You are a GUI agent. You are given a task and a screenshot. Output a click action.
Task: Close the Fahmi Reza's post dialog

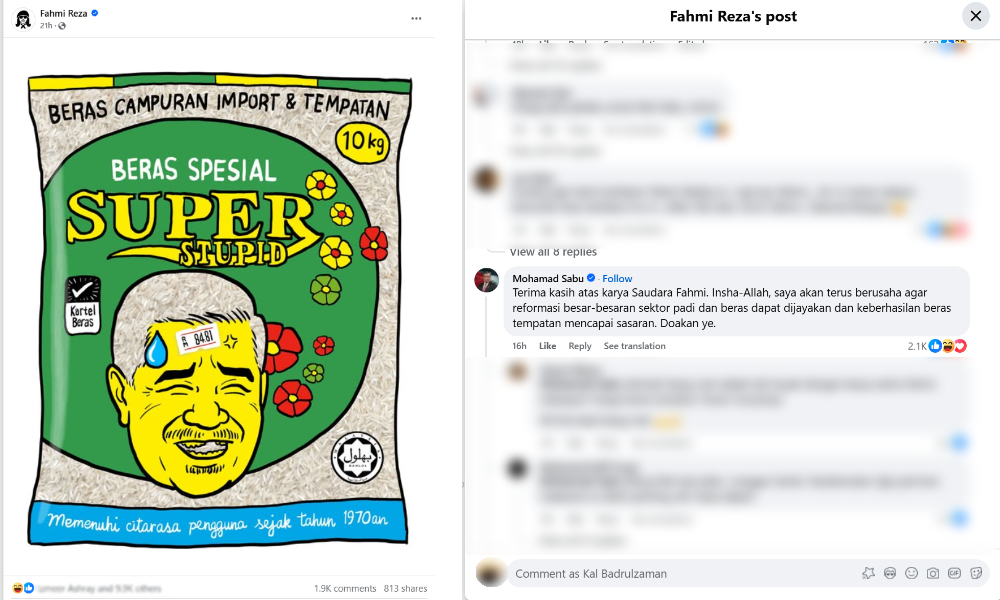[976, 16]
